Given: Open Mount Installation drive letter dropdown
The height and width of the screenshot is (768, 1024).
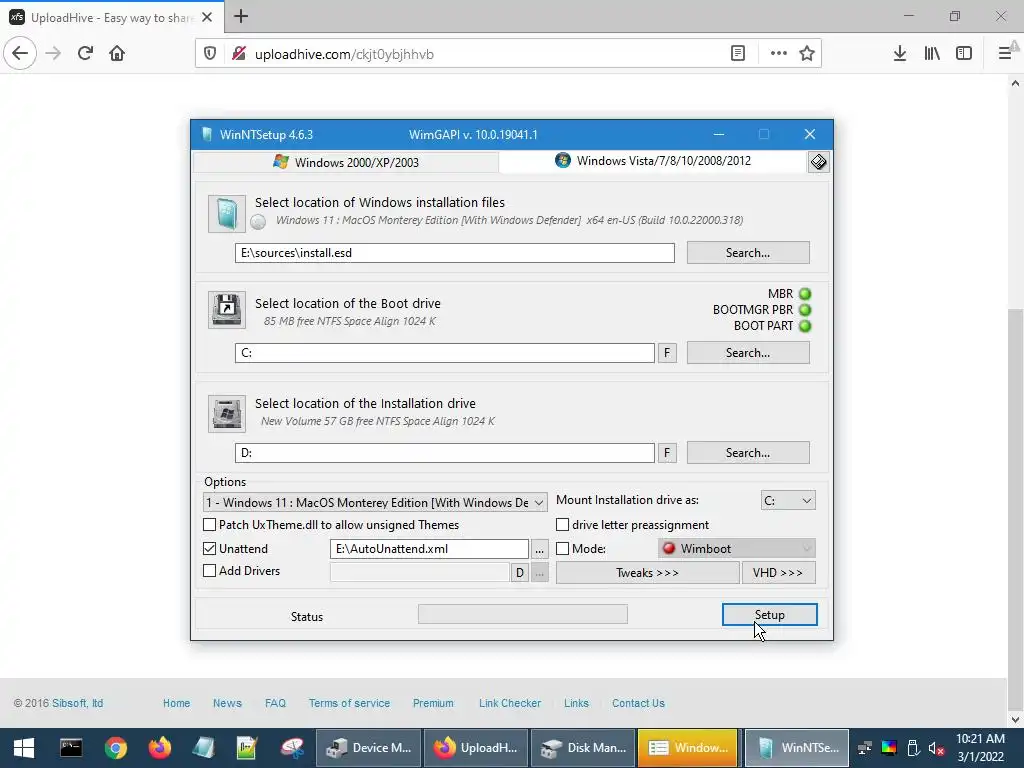Looking at the screenshot, I should 788,500.
